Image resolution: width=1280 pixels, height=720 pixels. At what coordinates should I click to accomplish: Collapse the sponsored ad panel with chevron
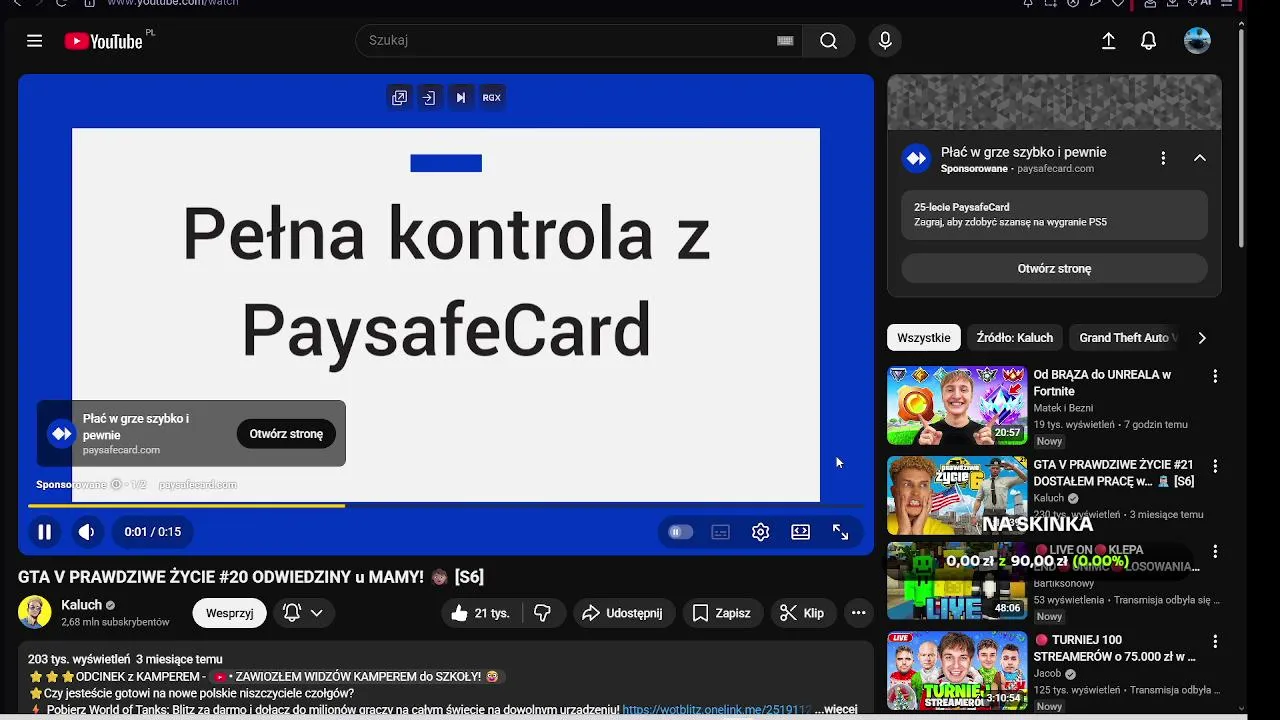click(x=1199, y=158)
